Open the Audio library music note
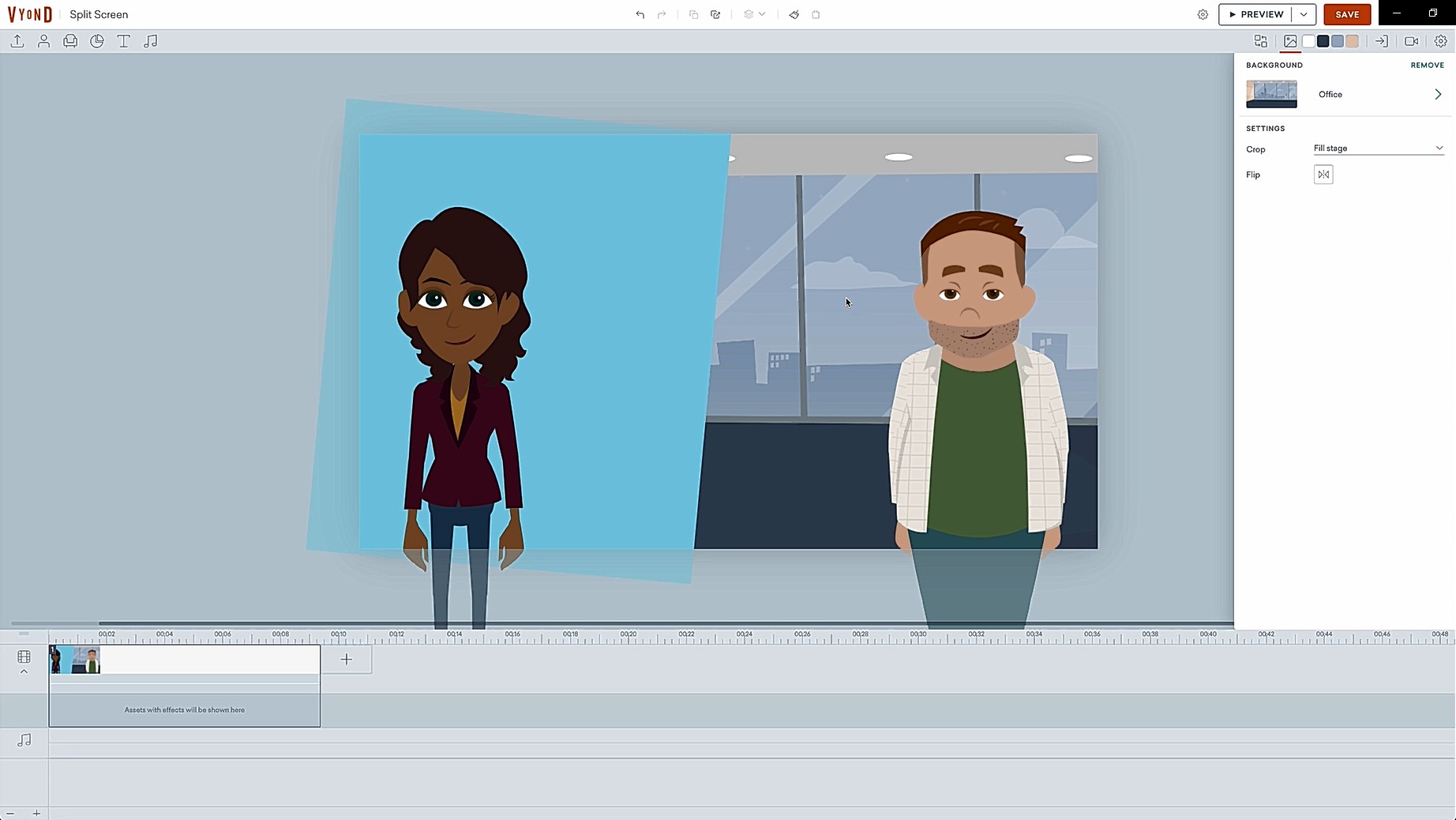1456x820 pixels. [150, 41]
